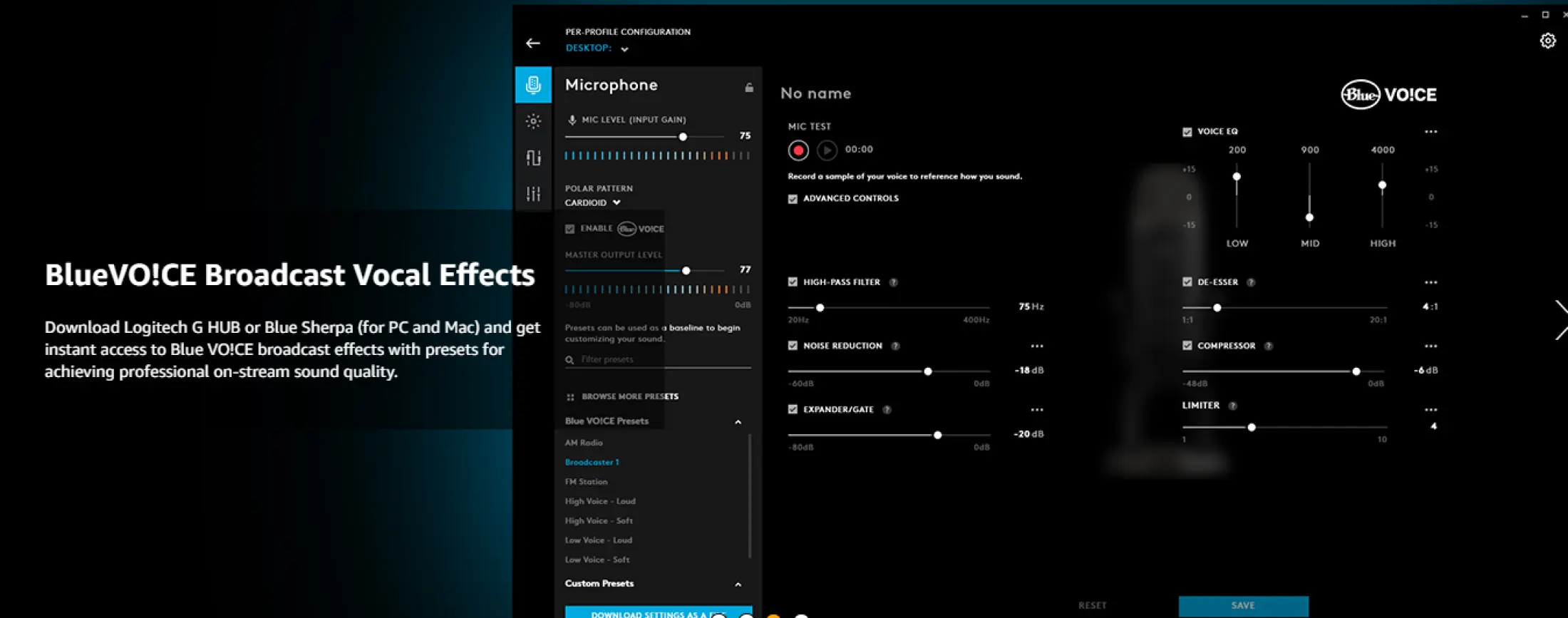Adjust the High-Pass Filter frequency slider
Screen dimensions: 1568x618
[x=820, y=308]
